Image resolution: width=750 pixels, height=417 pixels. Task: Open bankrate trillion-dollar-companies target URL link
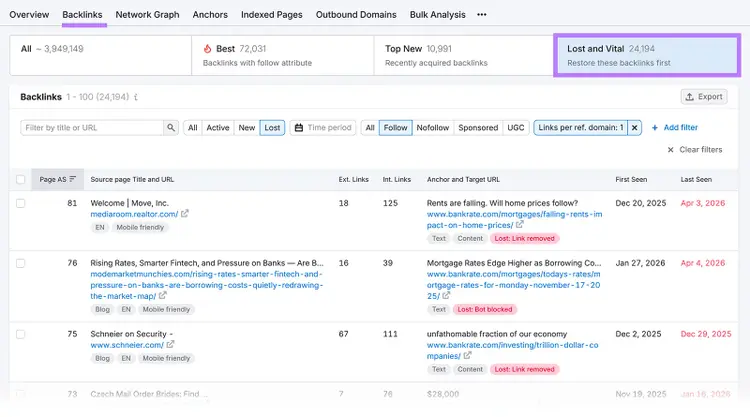(x=512, y=350)
